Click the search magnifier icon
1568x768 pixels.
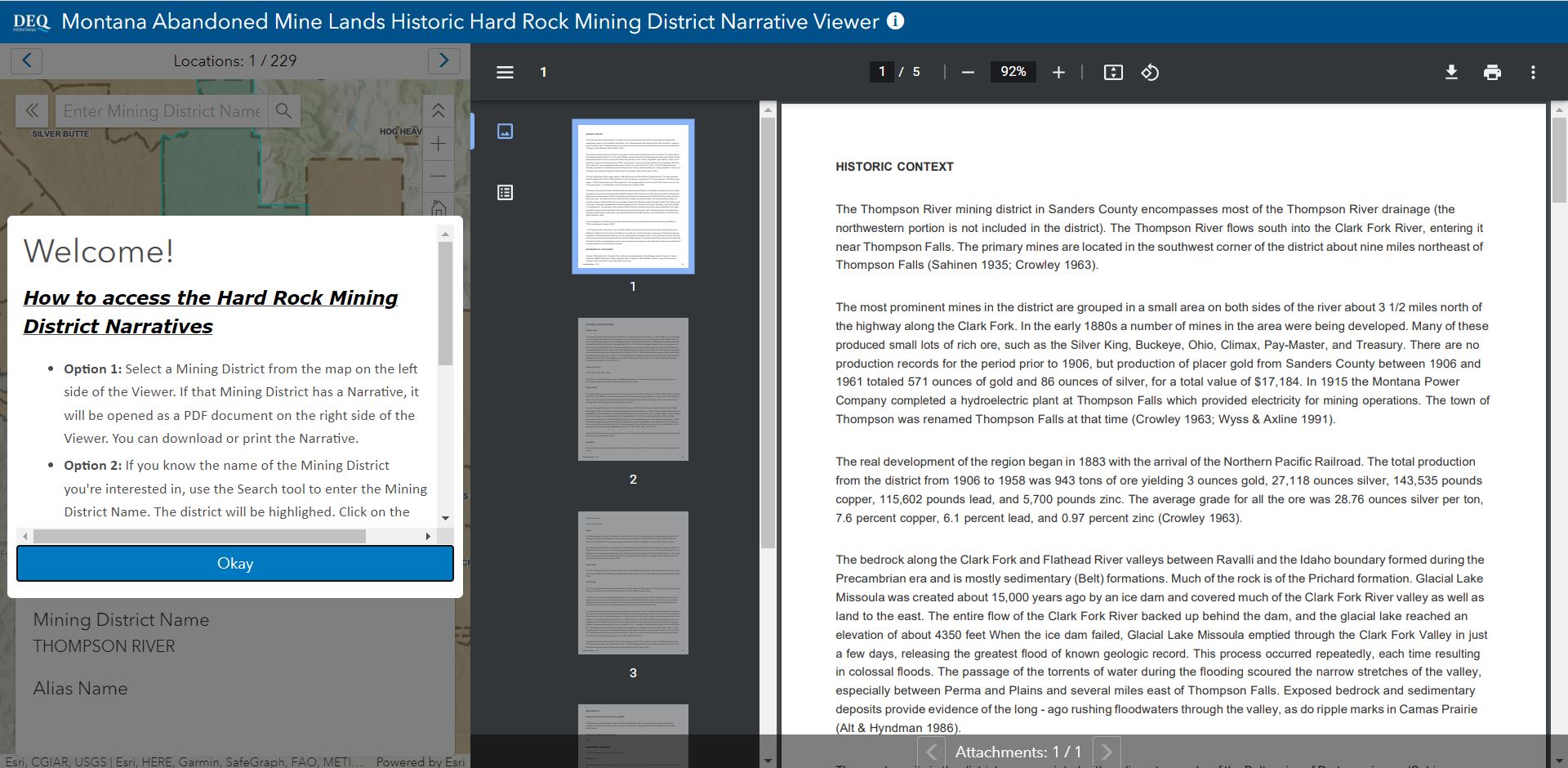[283, 110]
